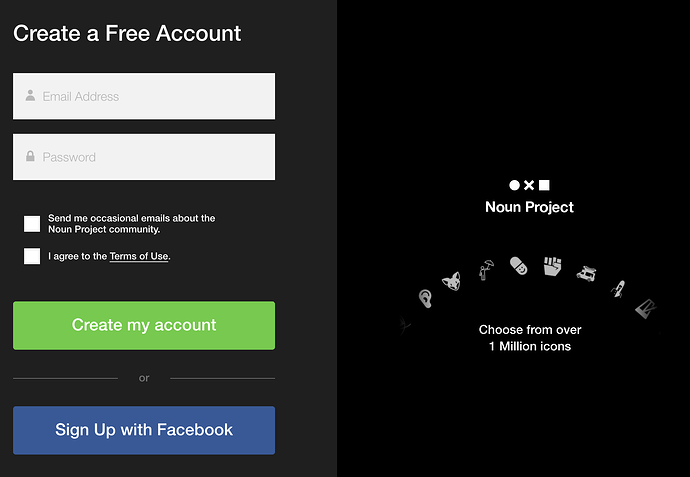Sign up with Facebook button
This screenshot has width=690, height=477.
(144, 430)
